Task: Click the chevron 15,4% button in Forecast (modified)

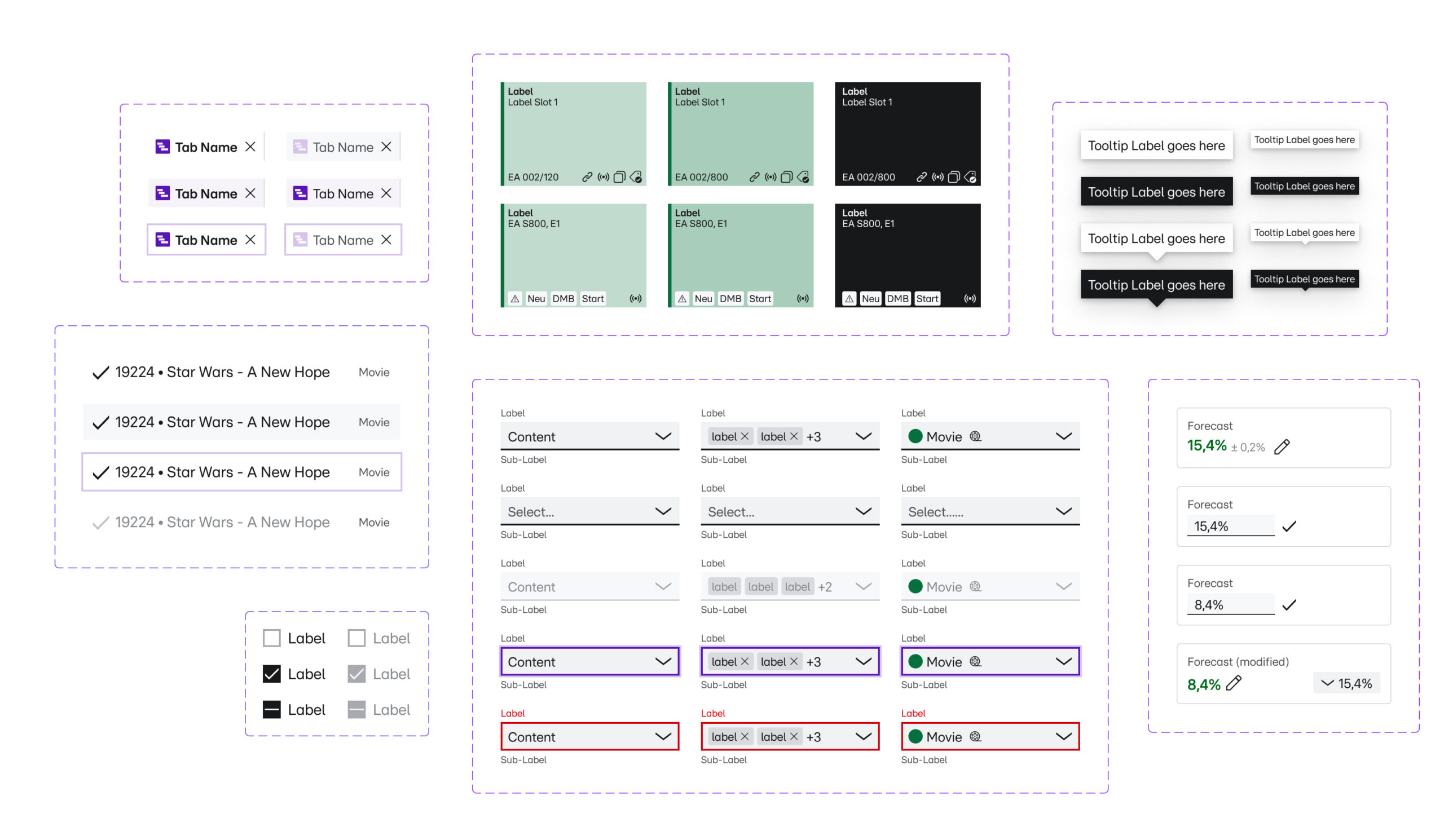Action: [x=1346, y=683]
